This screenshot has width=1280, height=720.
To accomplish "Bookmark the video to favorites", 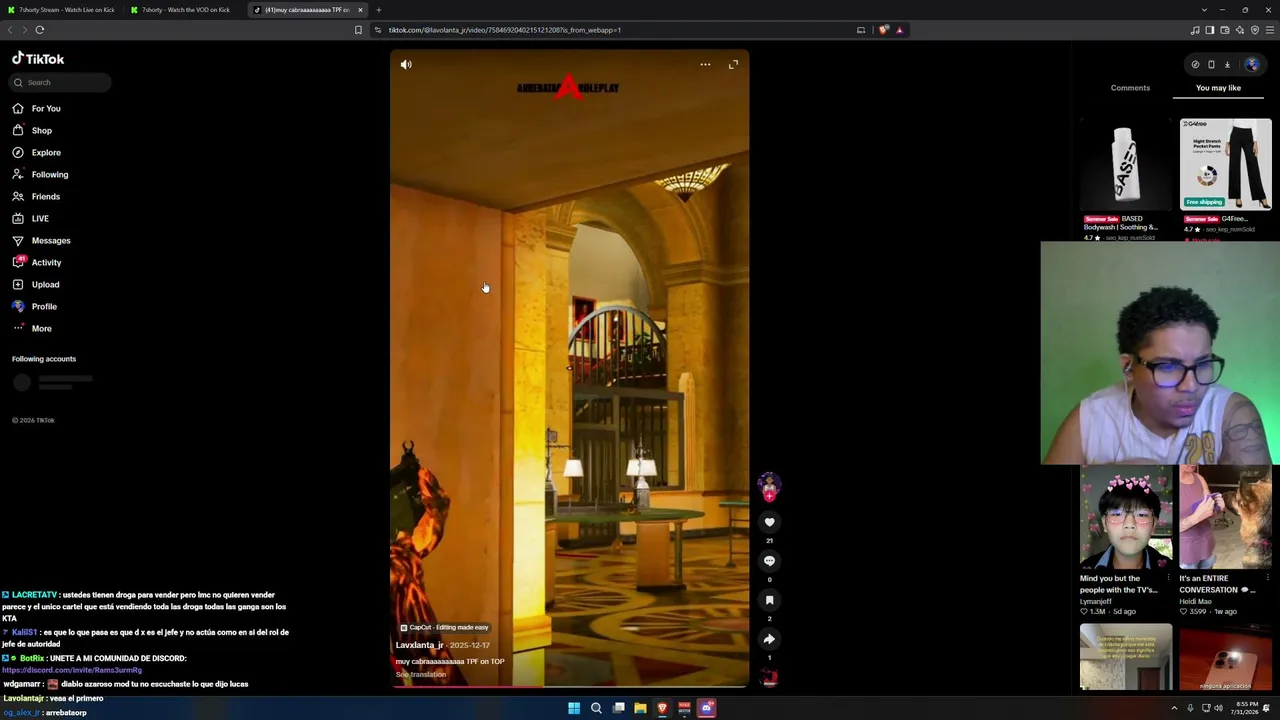I will 769,600.
